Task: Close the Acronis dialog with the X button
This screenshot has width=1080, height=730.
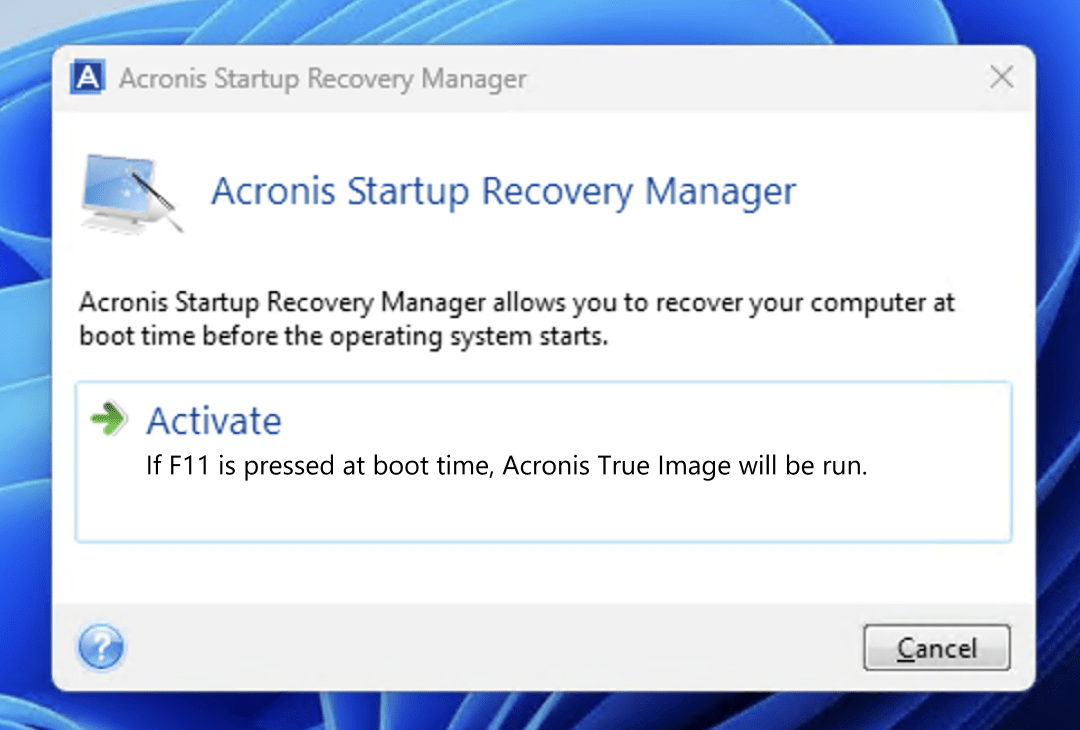Action: point(1001,78)
